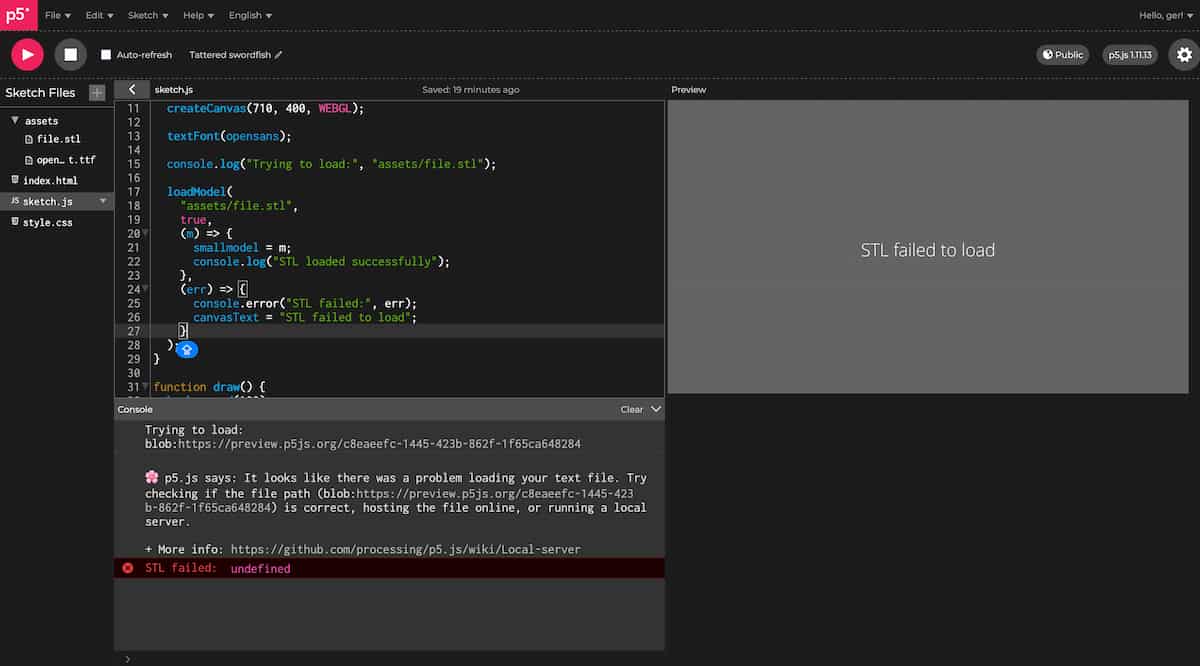Toggle the Public visibility button
The width and height of the screenshot is (1200, 666).
pos(1062,55)
